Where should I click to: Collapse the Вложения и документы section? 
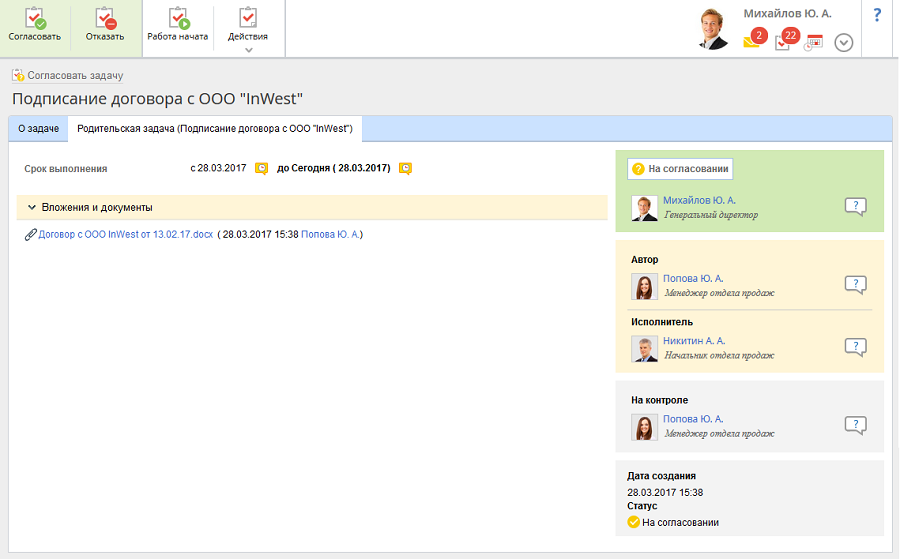[312, 207]
